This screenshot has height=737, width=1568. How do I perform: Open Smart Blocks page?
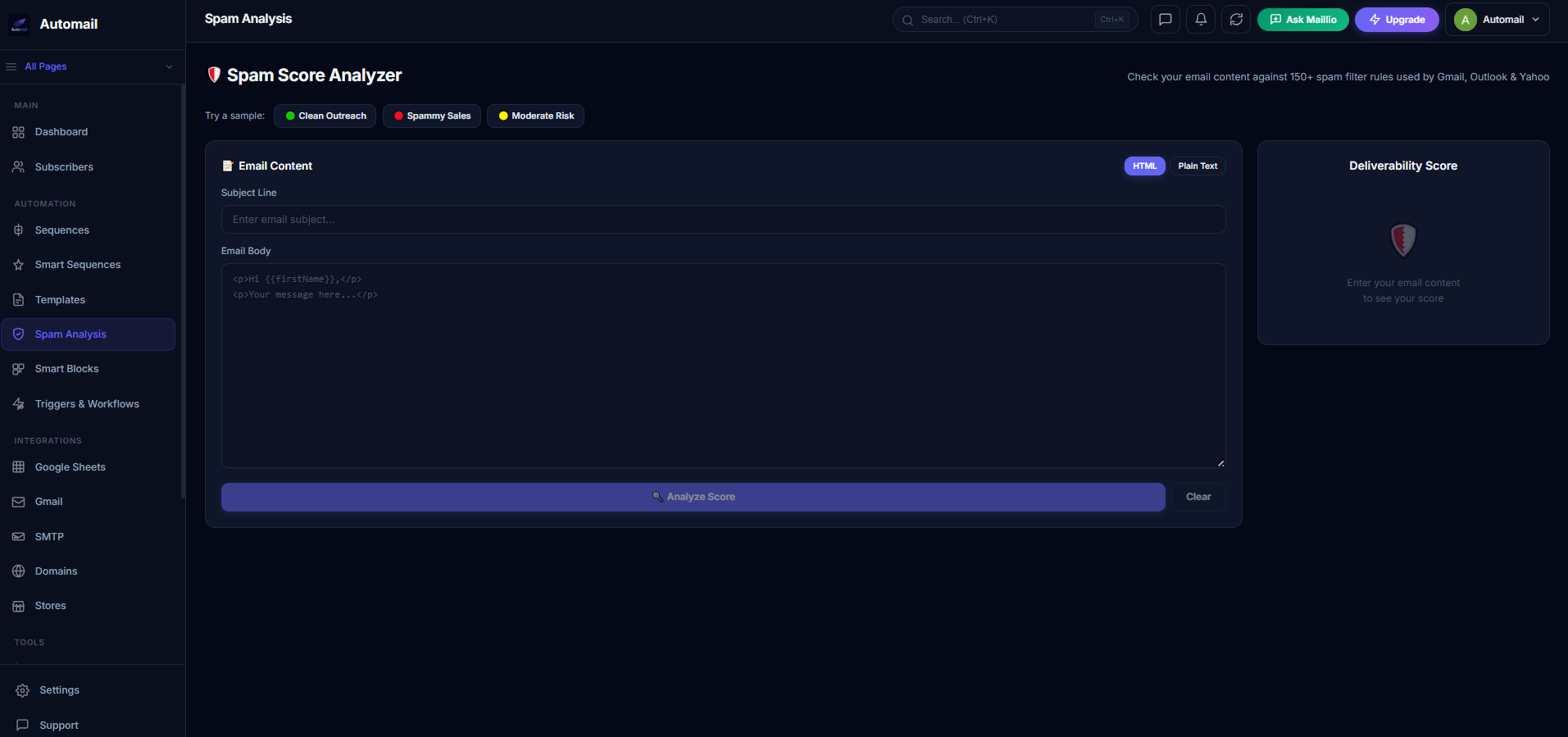coord(89,369)
